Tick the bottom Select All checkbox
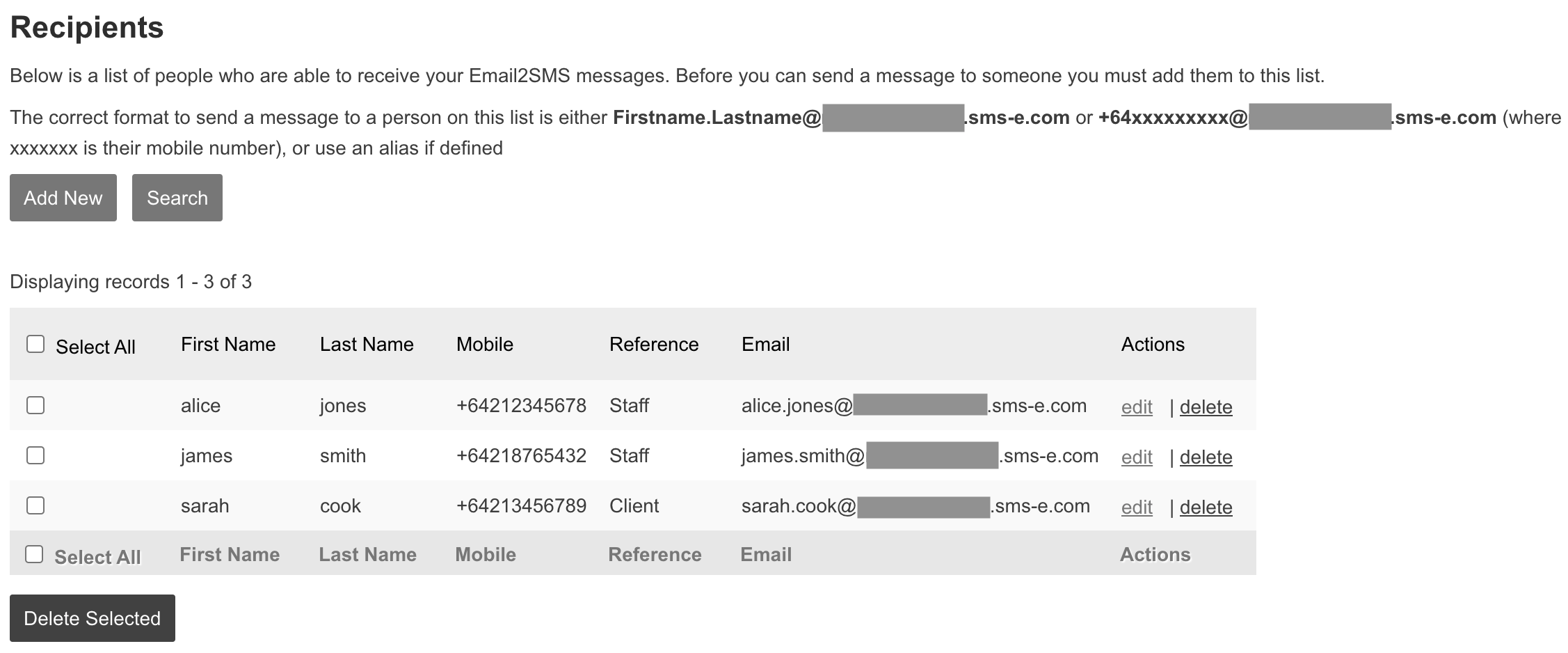 pyautogui.click(x=34, y=554)
